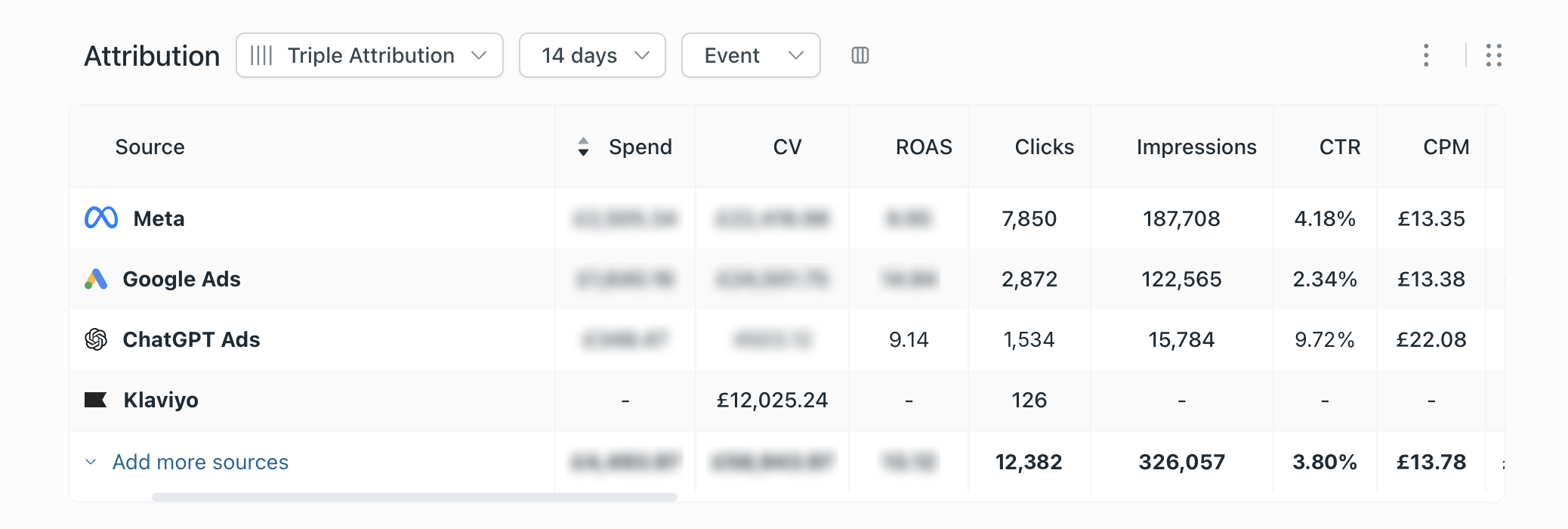Click ChatGPT Ads ROAS value 9.14
Screen dimensions: 1568x529
pyautogui.click(x=909, y=339)
